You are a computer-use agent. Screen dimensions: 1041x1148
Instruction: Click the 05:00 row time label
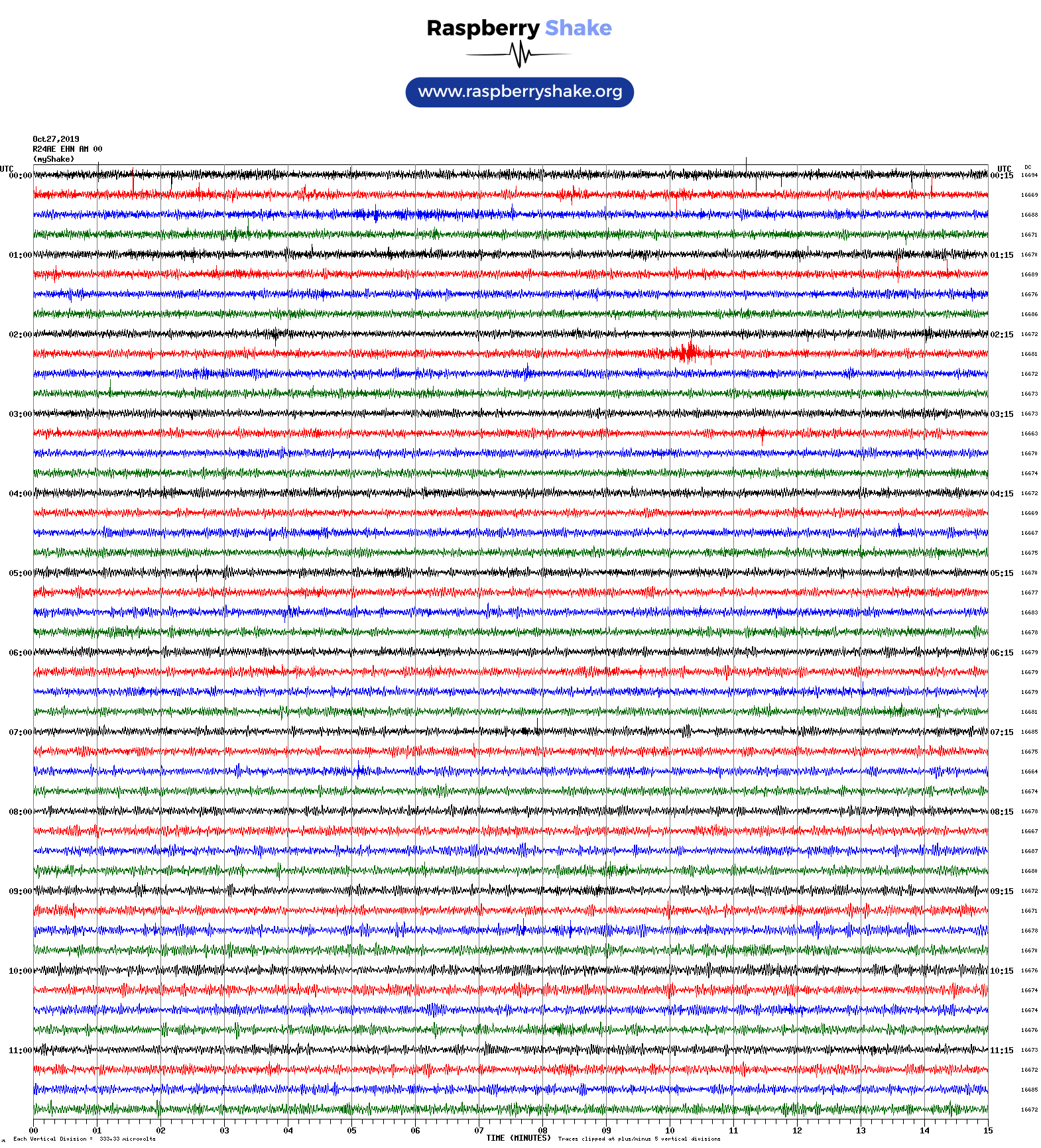tap(20, 573)
